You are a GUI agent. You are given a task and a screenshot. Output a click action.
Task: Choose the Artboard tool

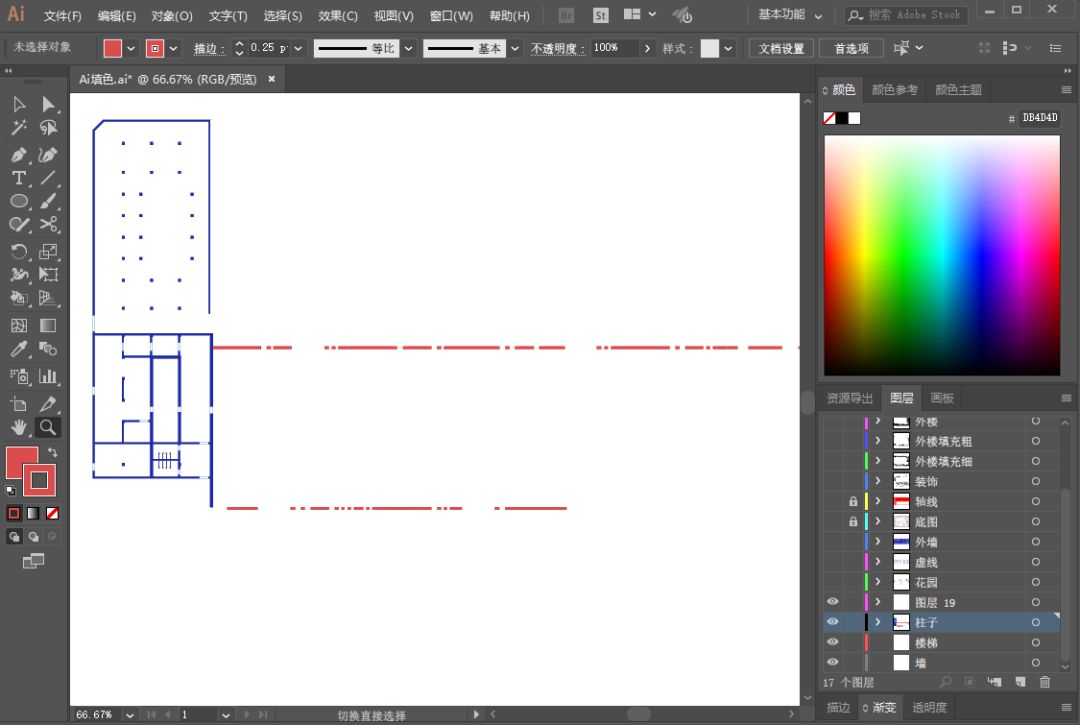coord(19,404)
